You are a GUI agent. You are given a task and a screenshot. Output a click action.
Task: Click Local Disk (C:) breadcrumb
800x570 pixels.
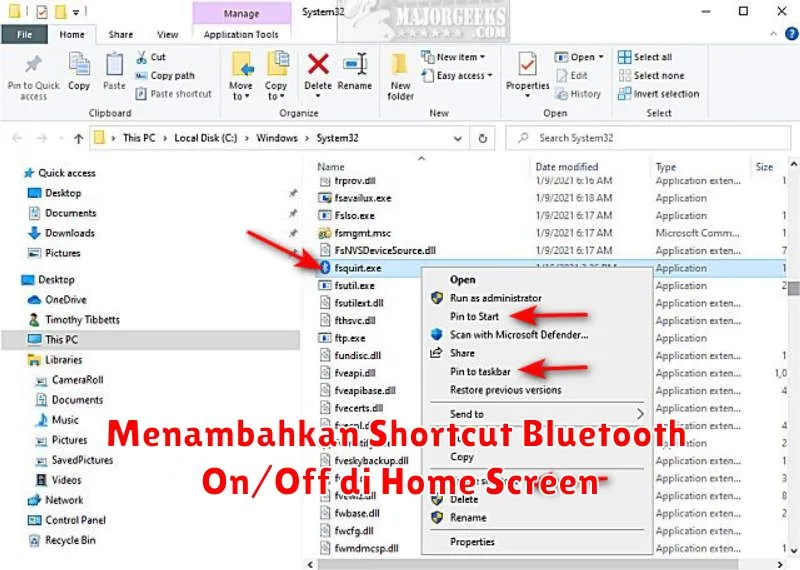(x=206, y=138)
